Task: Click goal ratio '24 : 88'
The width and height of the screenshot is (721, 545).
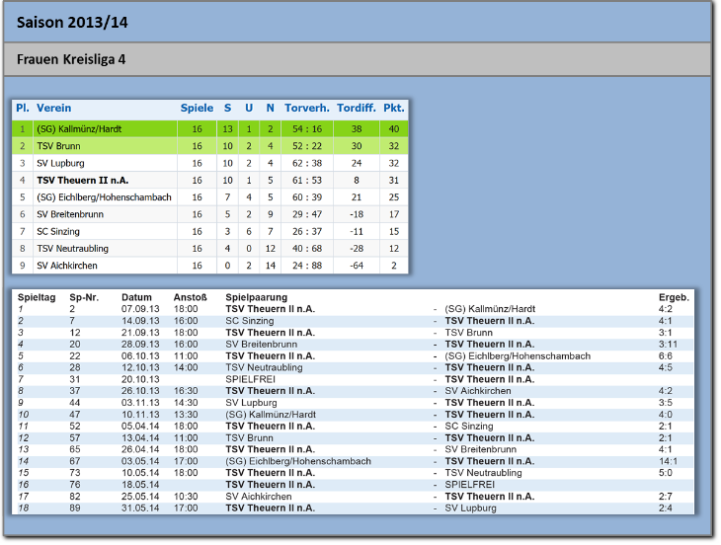Action: click(307, 265)
